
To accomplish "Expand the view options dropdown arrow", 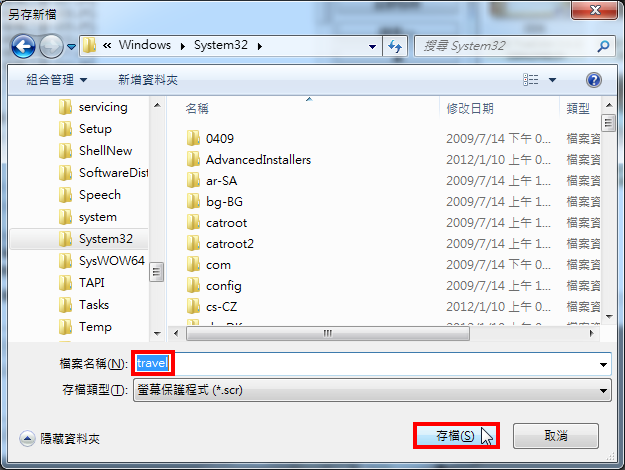I will click(x=552, y=80).
